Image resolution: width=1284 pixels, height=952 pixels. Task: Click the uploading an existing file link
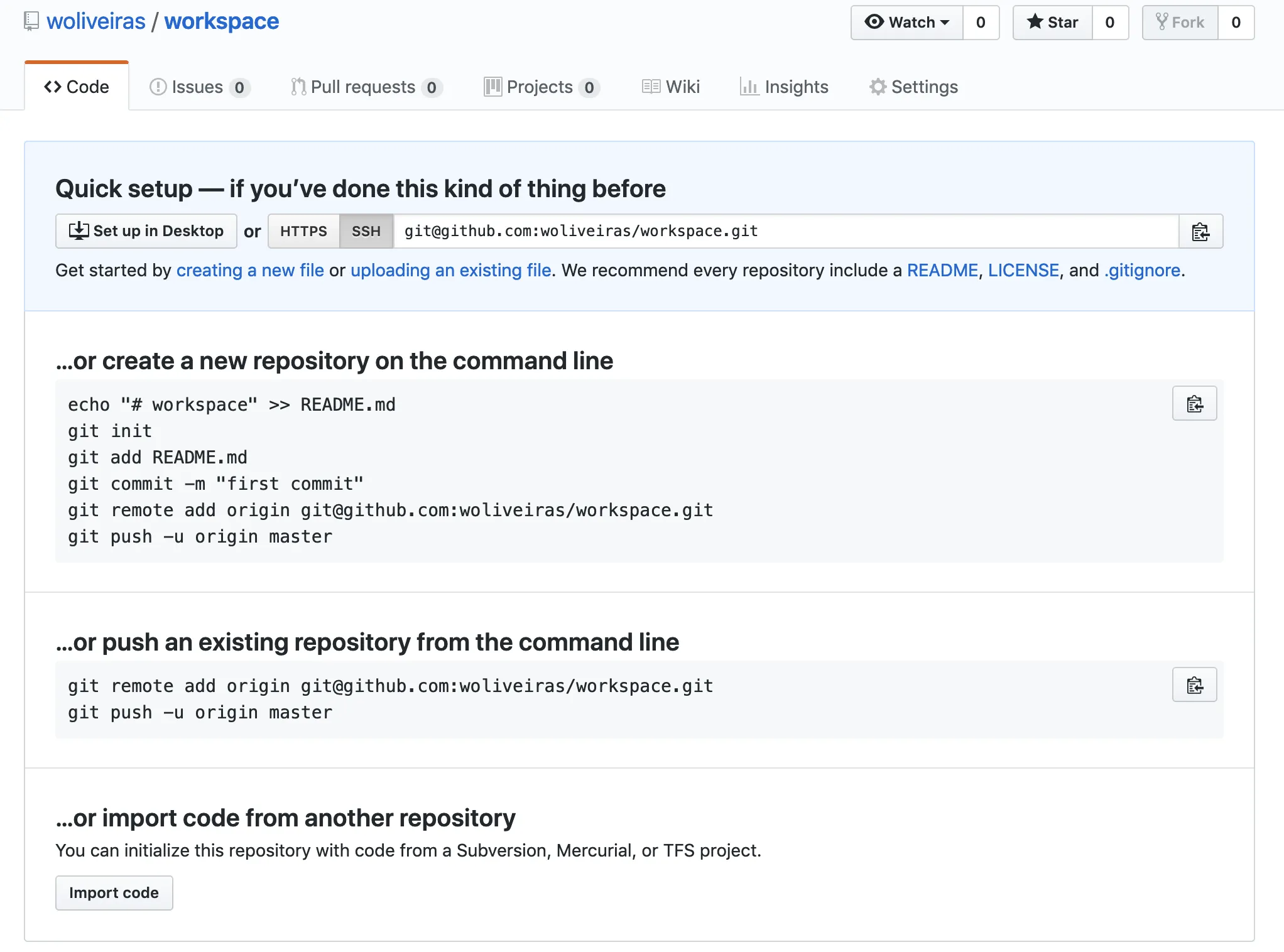click(450, 270)
